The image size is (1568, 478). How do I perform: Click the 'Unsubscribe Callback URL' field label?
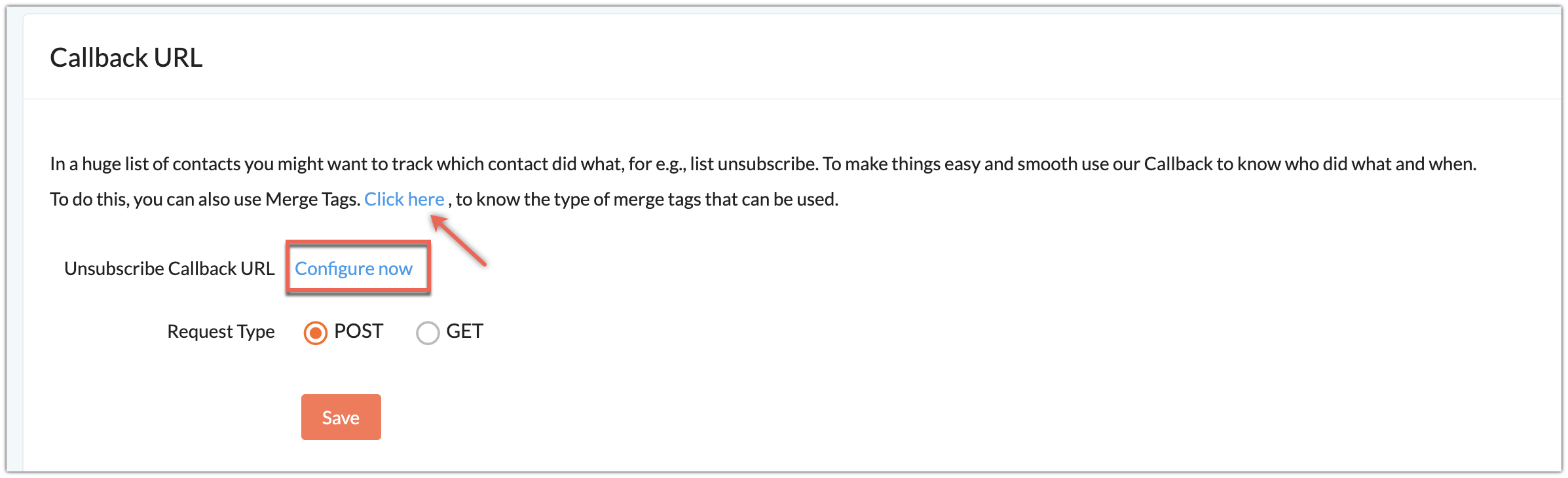pos(169,268)
